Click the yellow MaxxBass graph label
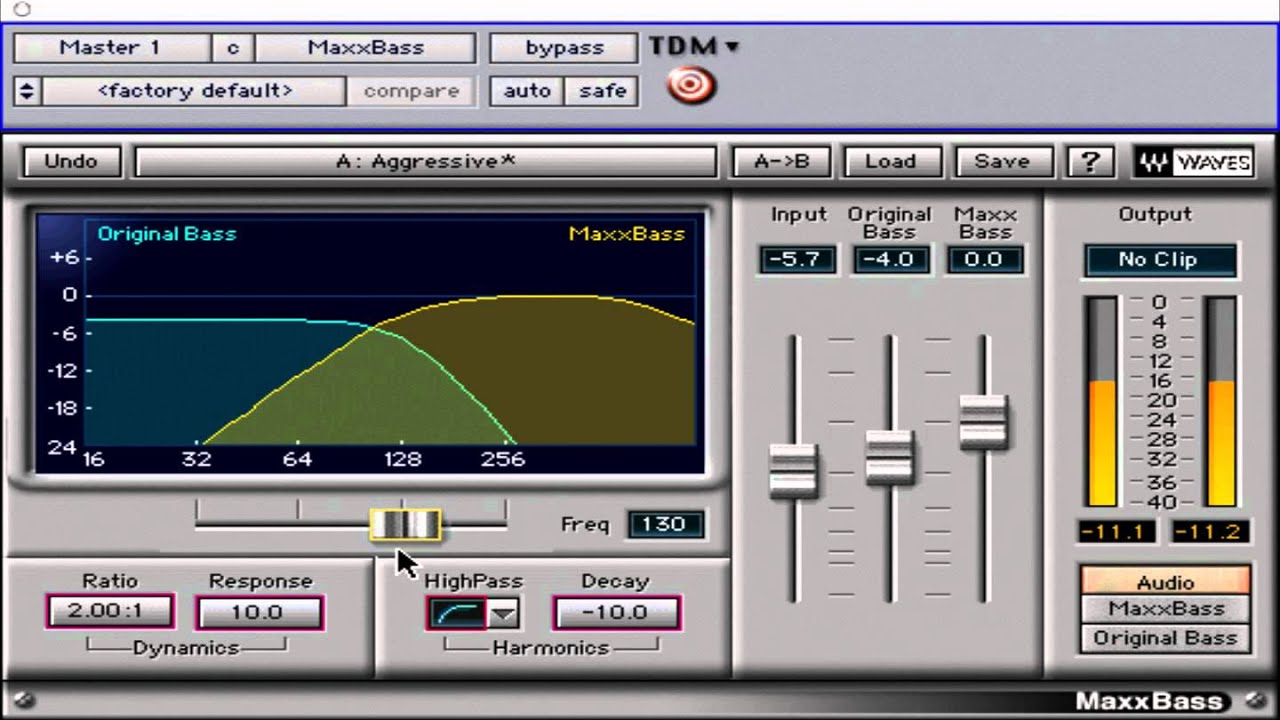The image size is (1280, 720). pos(627,234)
